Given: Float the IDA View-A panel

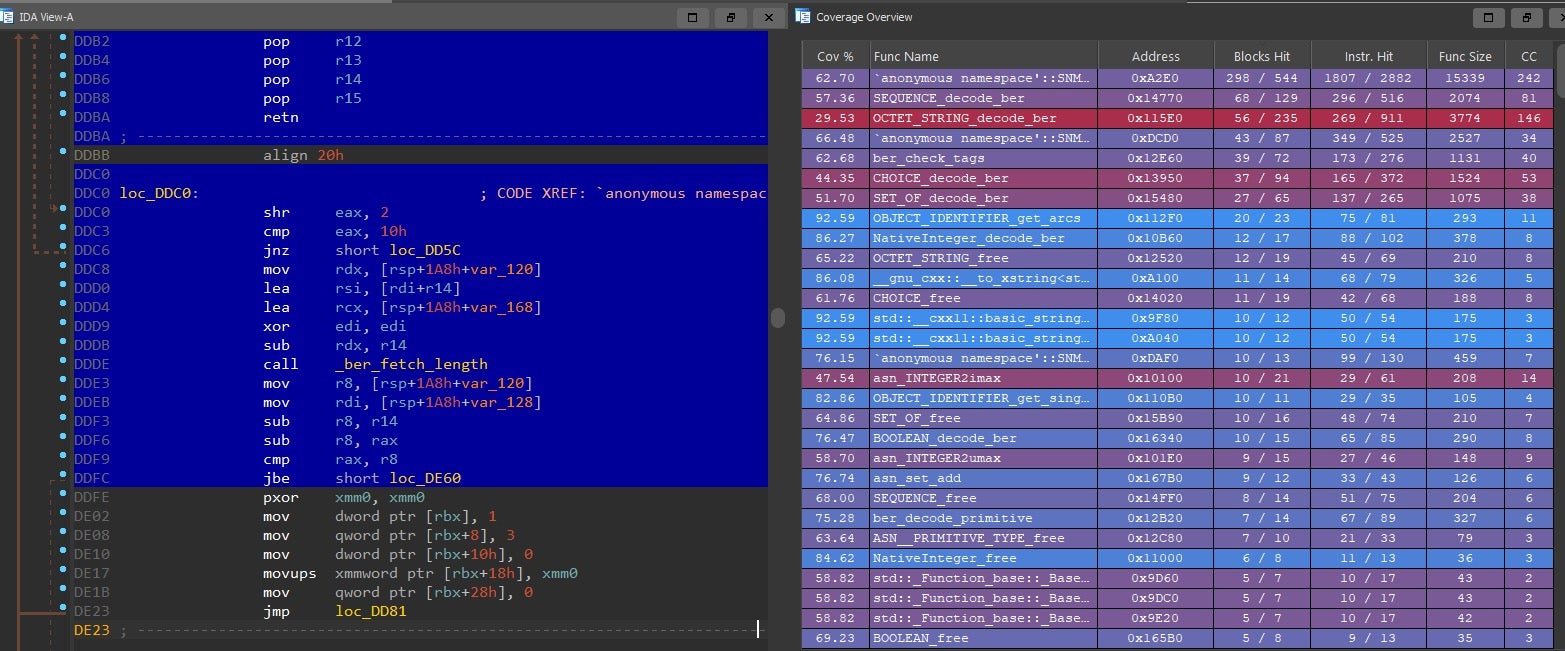Looking at the screenshot, I should point(731,17).
